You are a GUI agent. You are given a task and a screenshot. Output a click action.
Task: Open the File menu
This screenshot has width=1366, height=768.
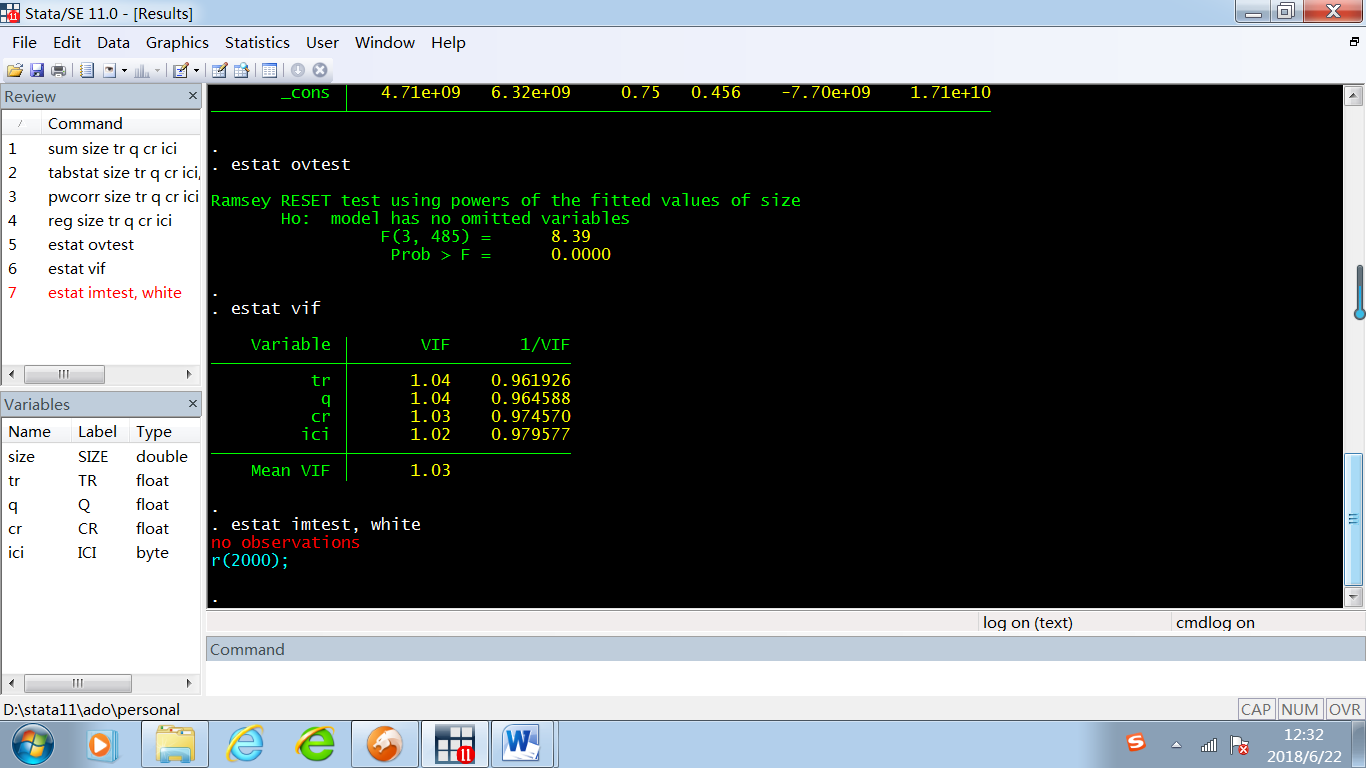(x=24, y=42)
